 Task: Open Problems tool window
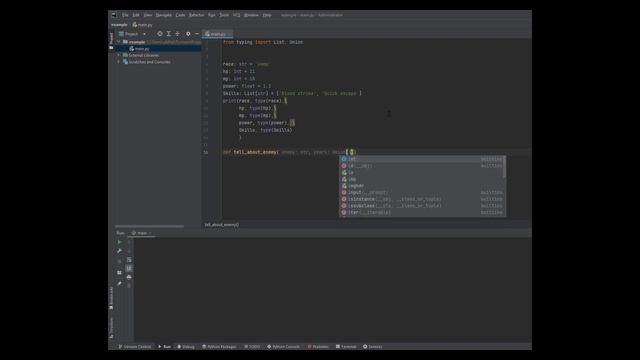pos(318,347)
